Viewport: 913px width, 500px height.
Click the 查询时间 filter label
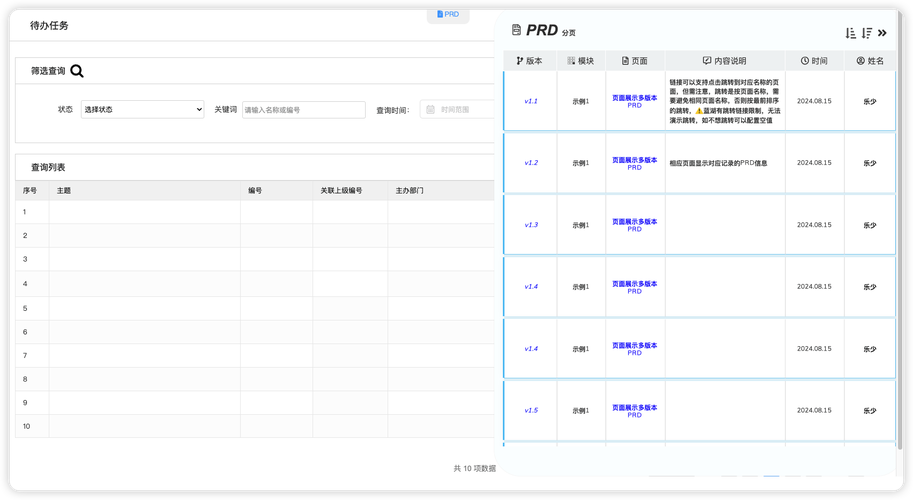392,110
